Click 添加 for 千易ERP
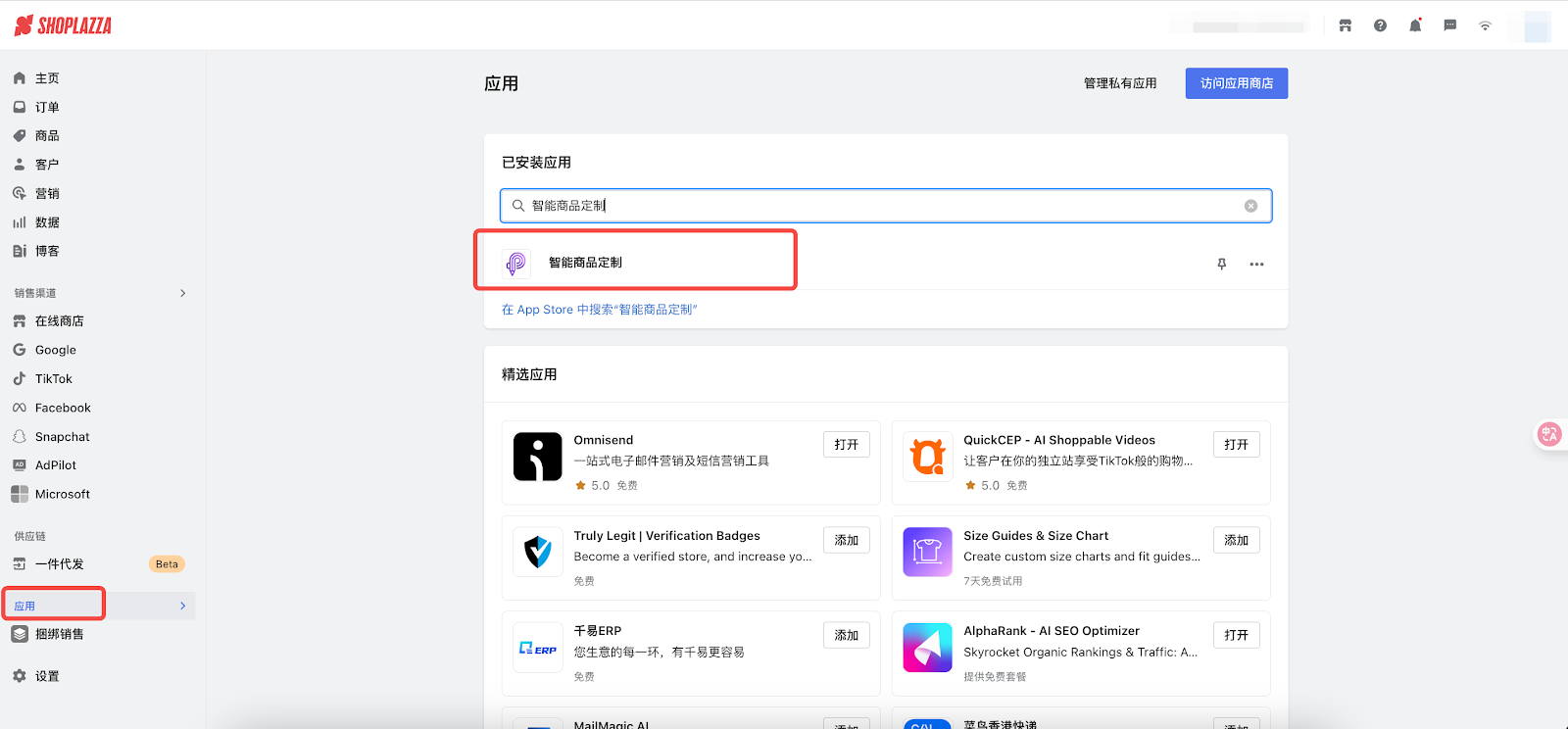This screenshot has height=729, width=1568. [x=847, y=635]
